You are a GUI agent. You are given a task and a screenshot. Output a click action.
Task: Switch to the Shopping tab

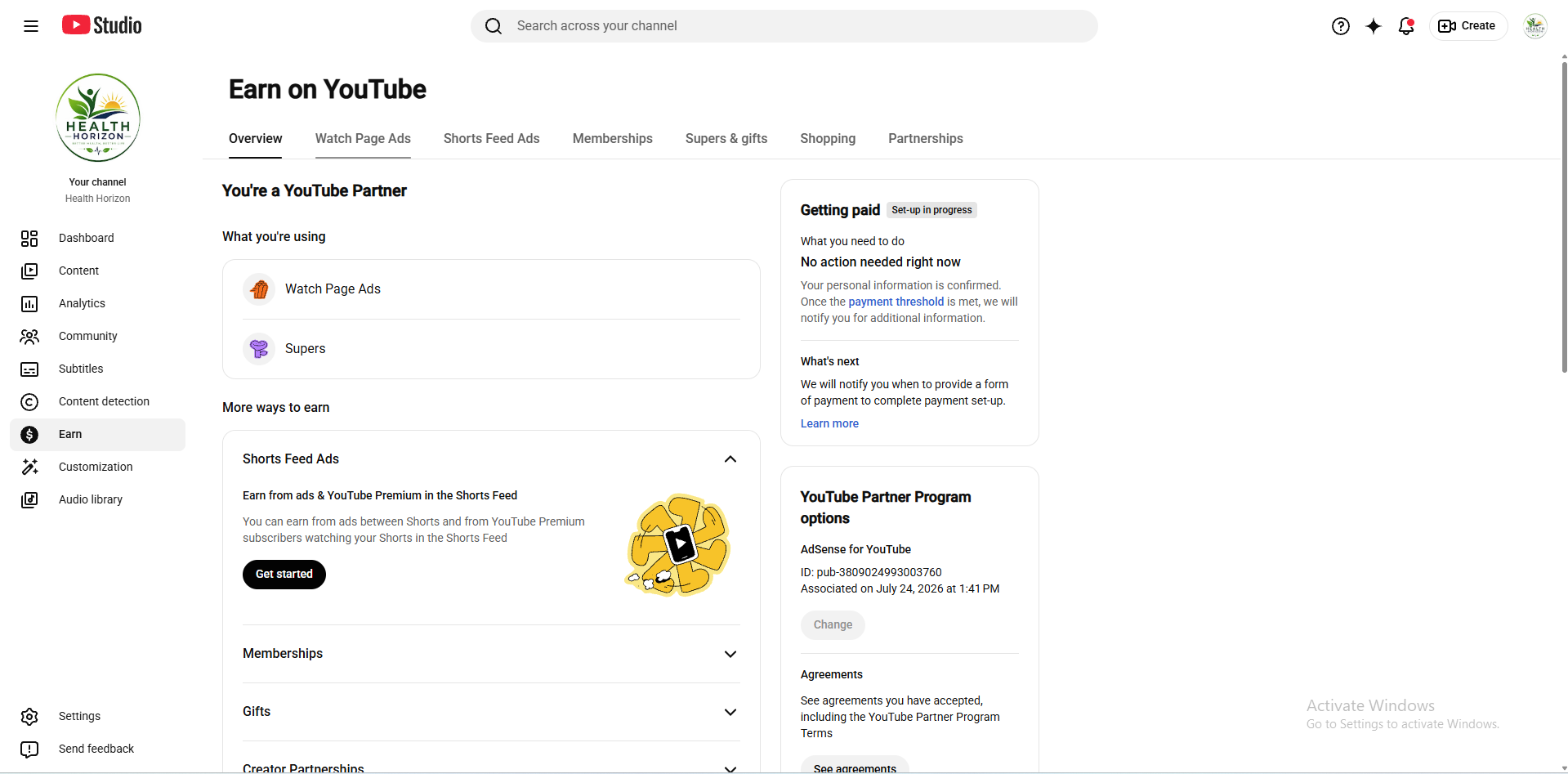[x=828, y=139]
